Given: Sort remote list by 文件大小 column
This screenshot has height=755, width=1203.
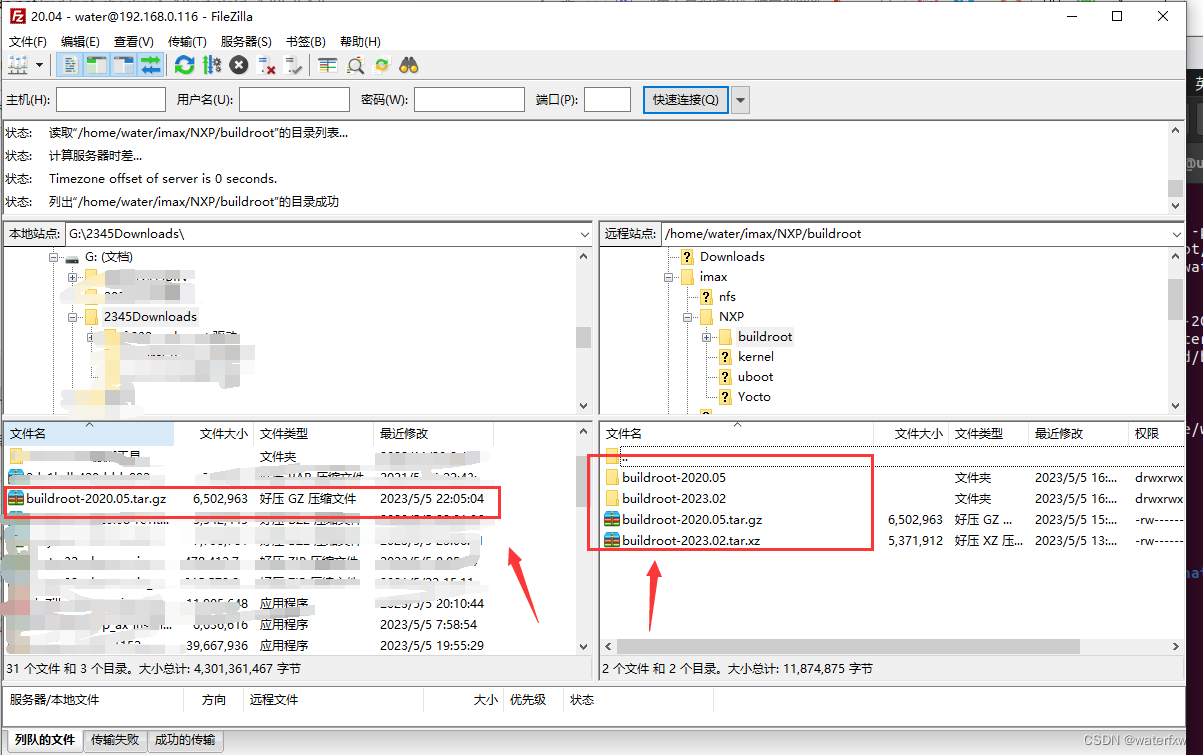Looking at the screenshot, I should (x=911, y=433).
